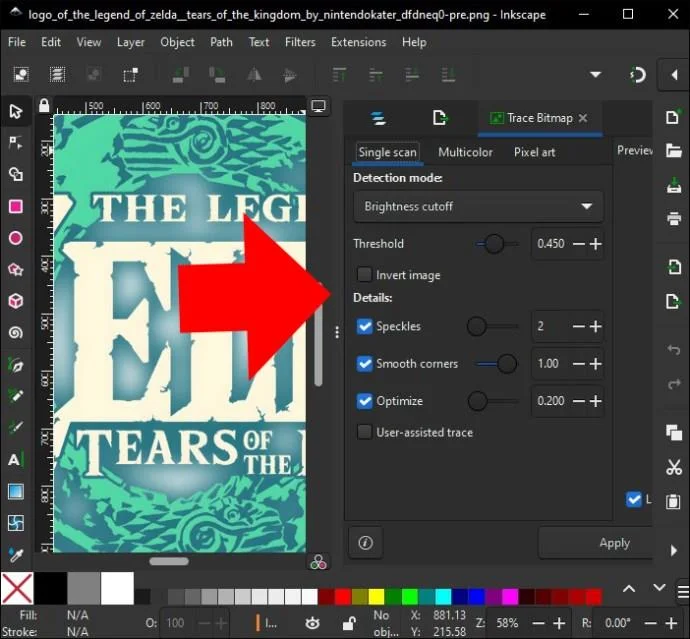Select the Mesh gradient tool
This screenshot has width=690, height=639.
[x=16, y=523]
